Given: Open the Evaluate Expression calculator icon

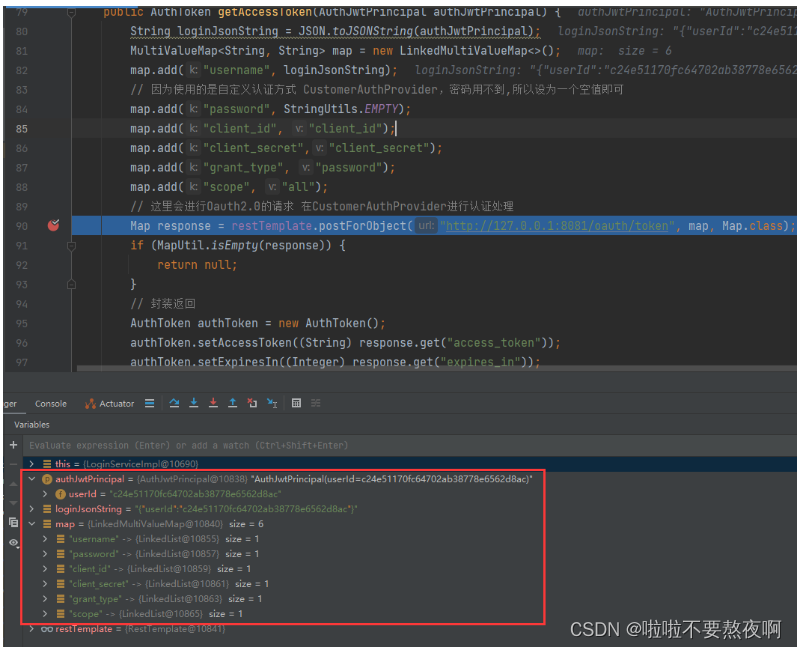Looking at the screenshot, I should tap(296, 403).
